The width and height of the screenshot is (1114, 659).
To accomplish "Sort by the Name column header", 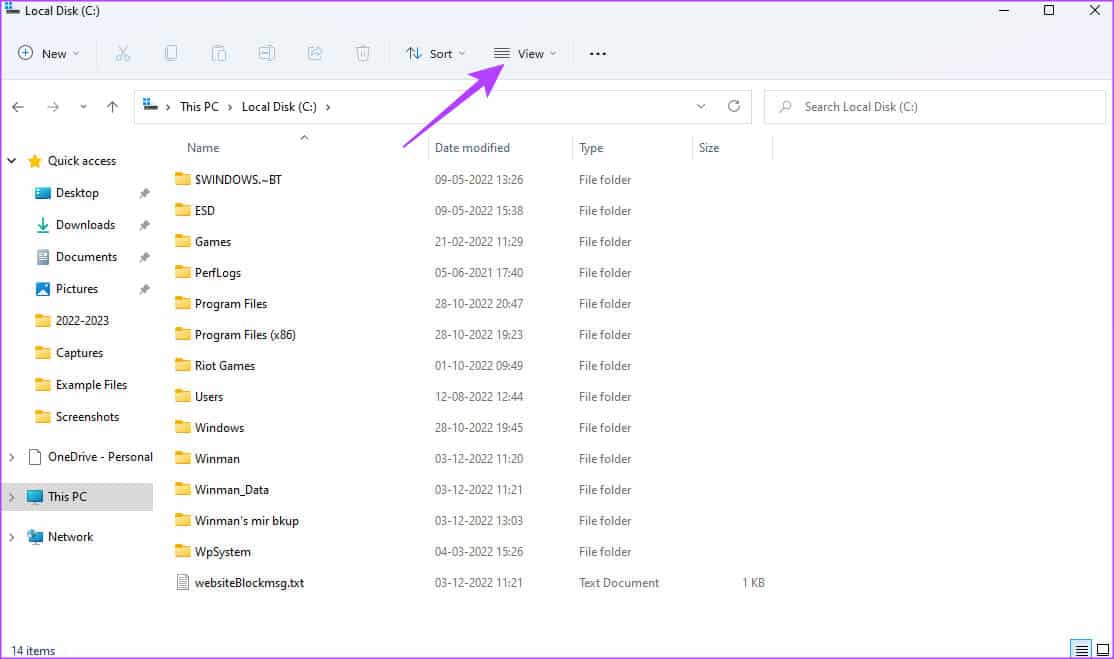I will tap(203, 148).
